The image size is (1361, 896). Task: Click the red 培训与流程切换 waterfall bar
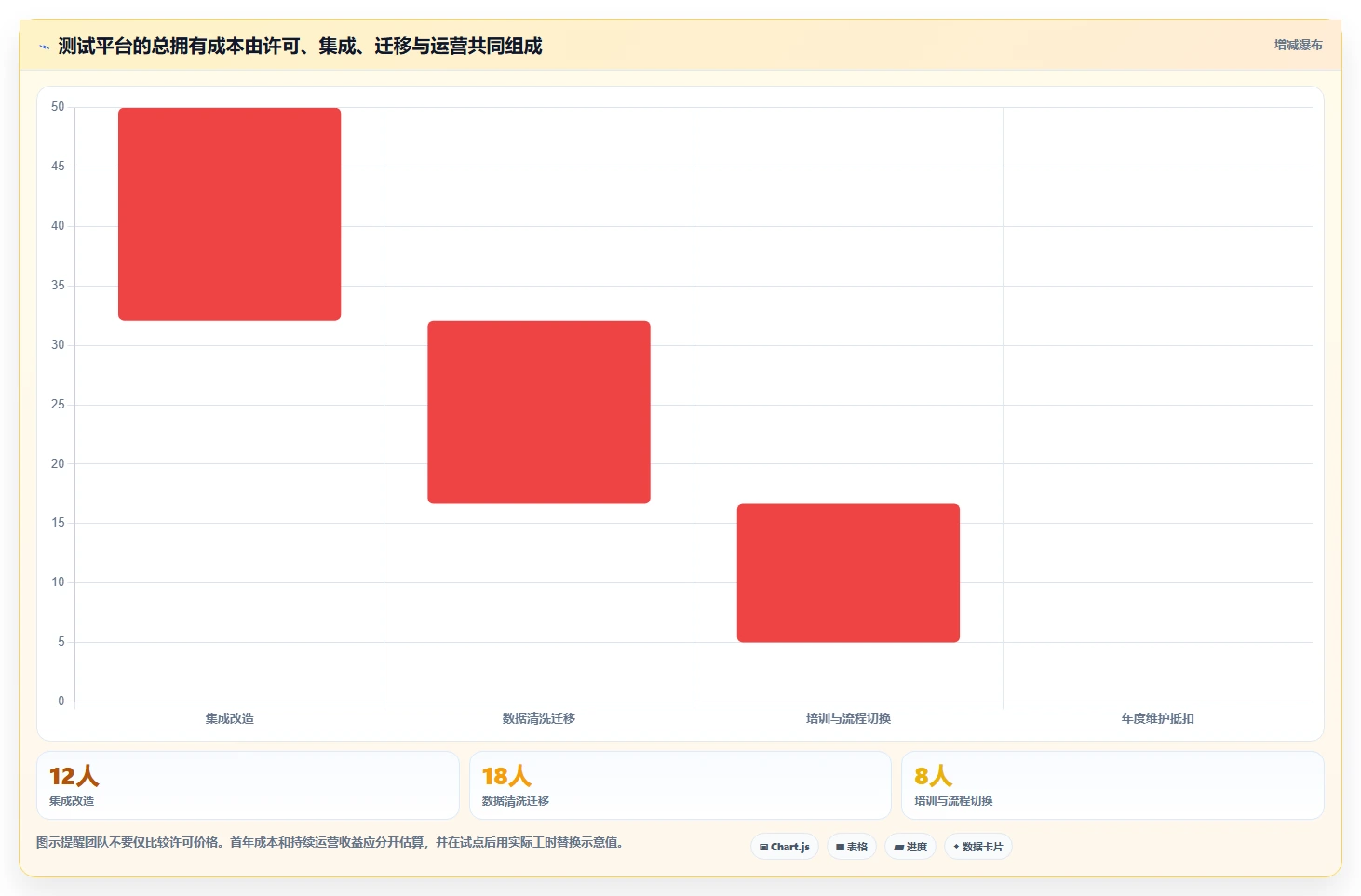point(848,573)
